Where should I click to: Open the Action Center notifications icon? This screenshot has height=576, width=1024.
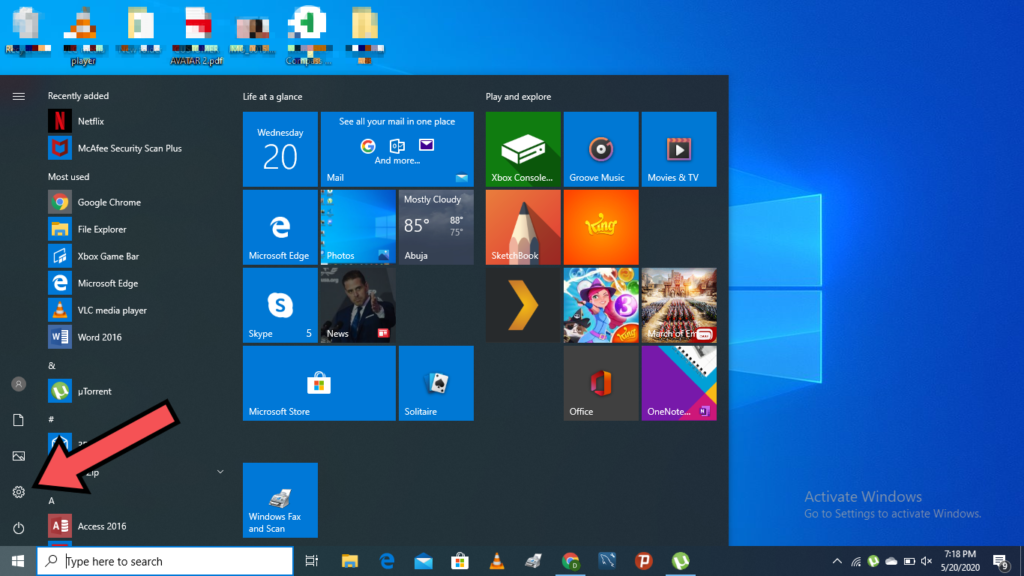coord(1000,561)
